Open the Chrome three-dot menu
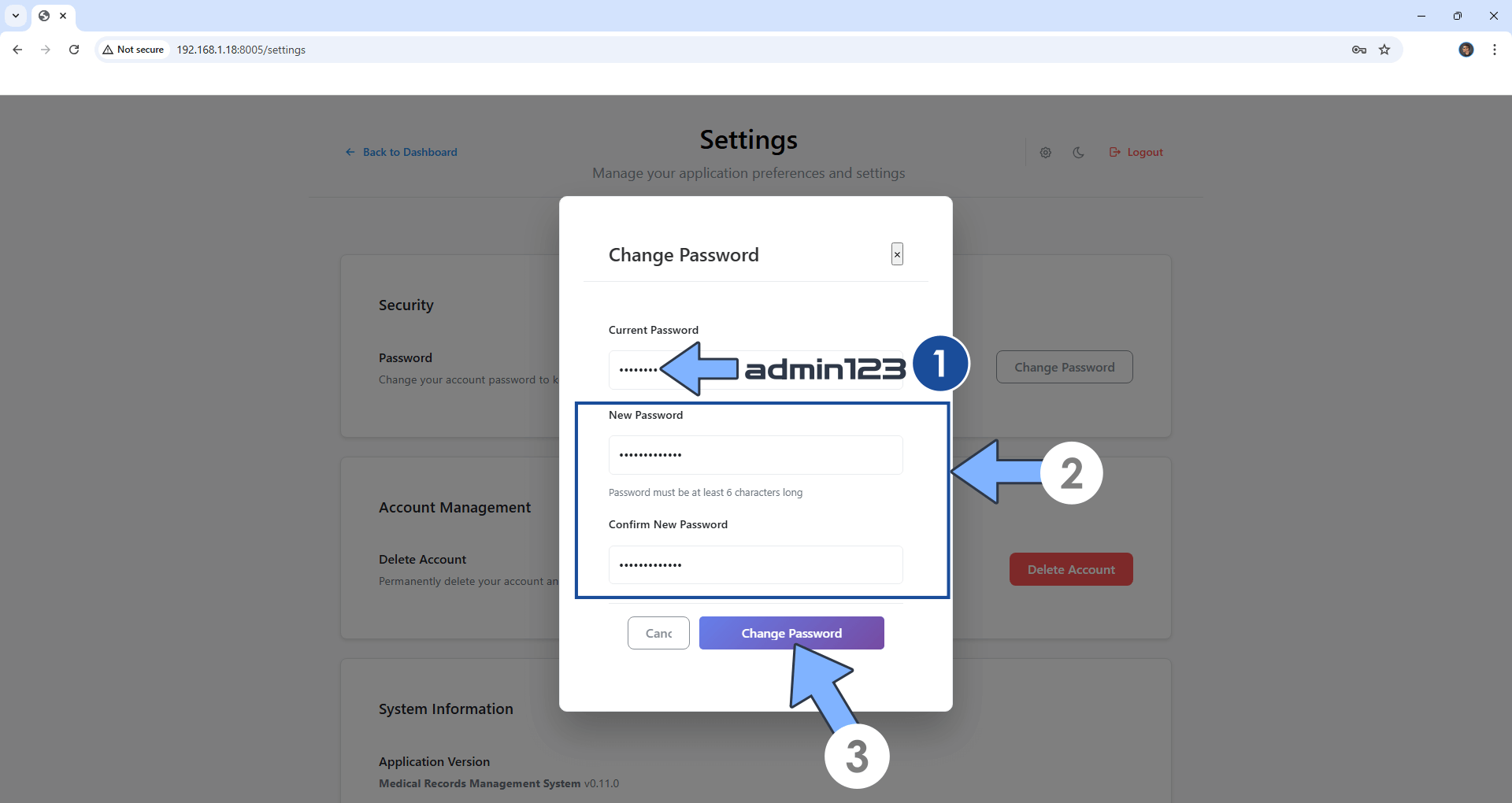Image resolution: width=1512 pixels, height=803 pixels. coord(1495,50)
